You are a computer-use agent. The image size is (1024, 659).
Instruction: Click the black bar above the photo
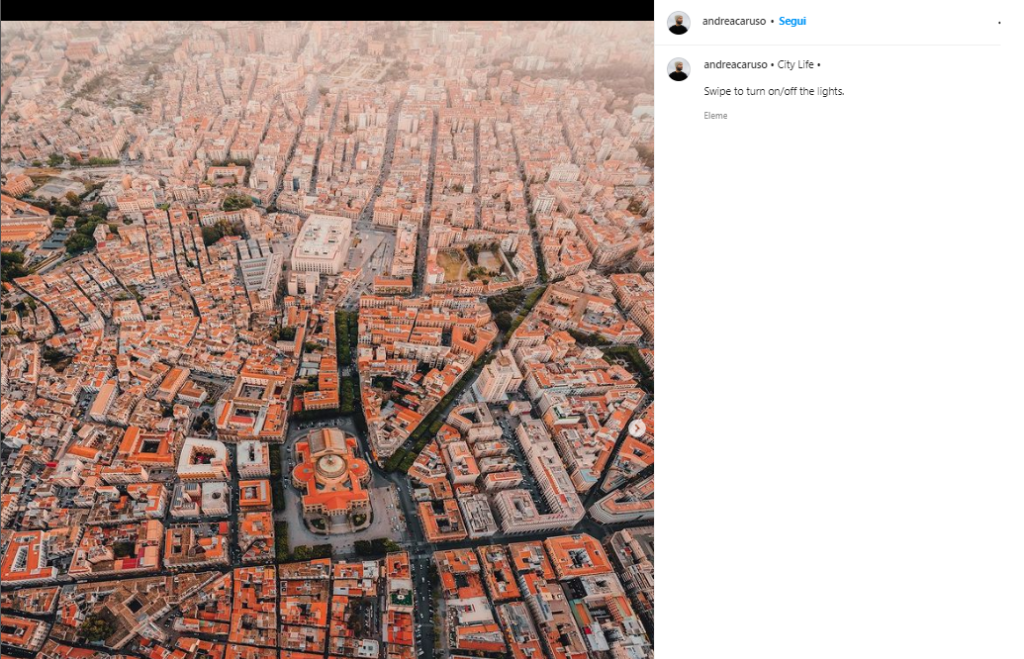click(327, 10)
